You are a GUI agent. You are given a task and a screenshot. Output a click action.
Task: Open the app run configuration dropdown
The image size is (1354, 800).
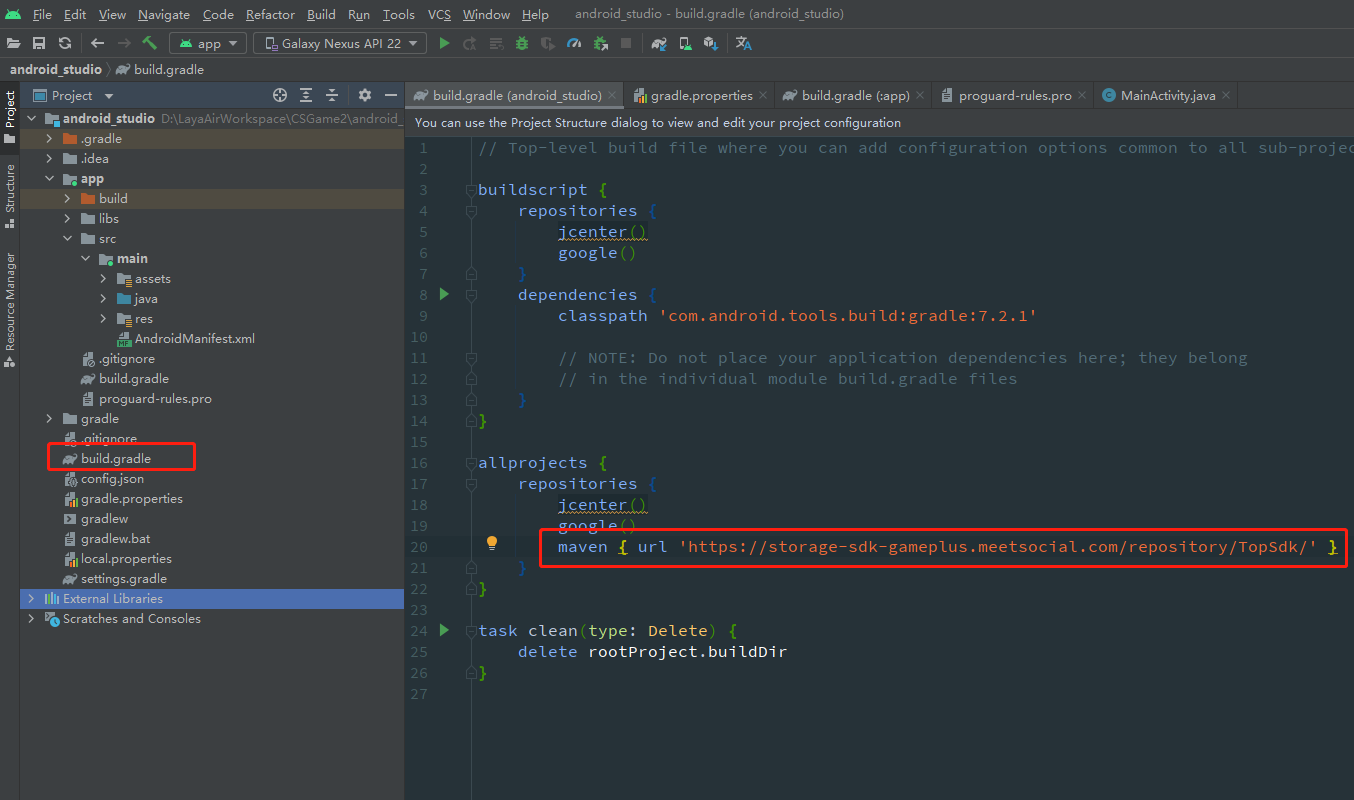(x=208, y=43)
